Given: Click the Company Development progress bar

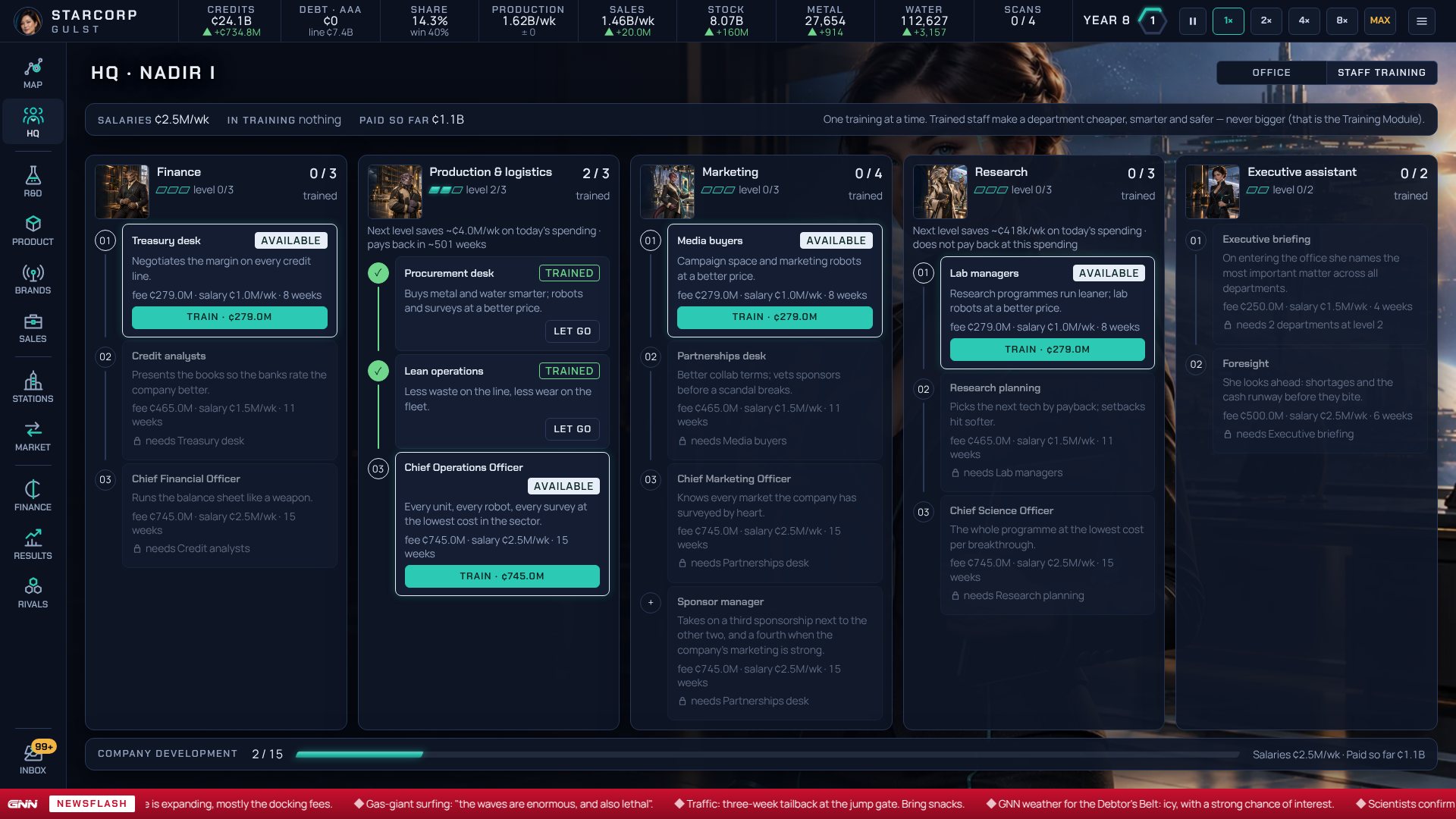Looking at the screenshot, I should point(767,754).
